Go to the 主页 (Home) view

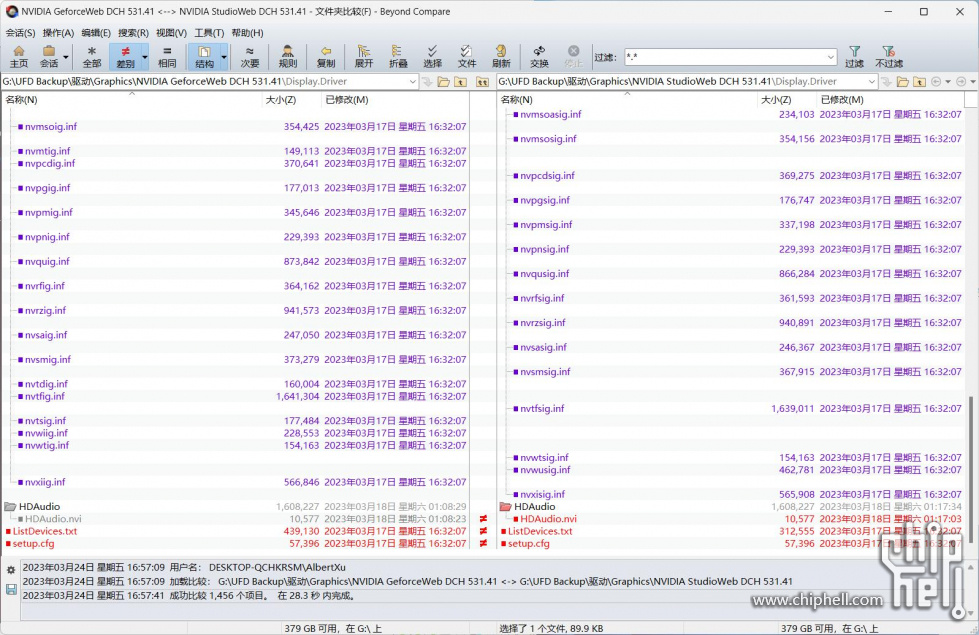point(19,57)
